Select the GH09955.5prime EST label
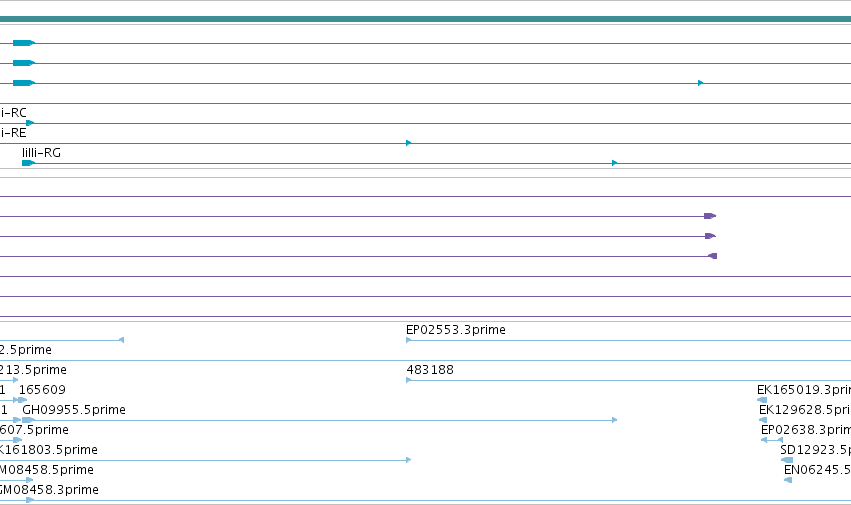The width and height of the screenshot is (851, 505). pyautogui.click(x=74, y=410)
